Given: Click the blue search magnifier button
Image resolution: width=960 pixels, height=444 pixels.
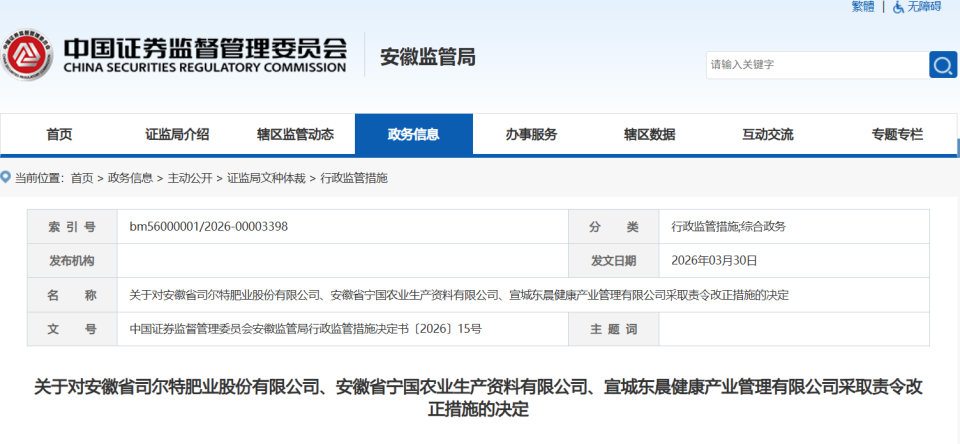Looking at the screenshot, I should pos(943,64).
